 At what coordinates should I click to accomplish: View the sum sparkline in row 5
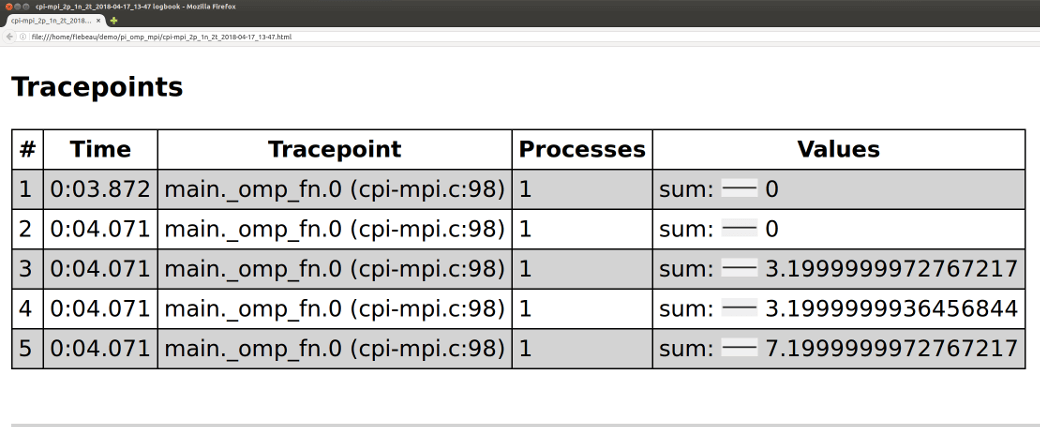tap(739, 348)
